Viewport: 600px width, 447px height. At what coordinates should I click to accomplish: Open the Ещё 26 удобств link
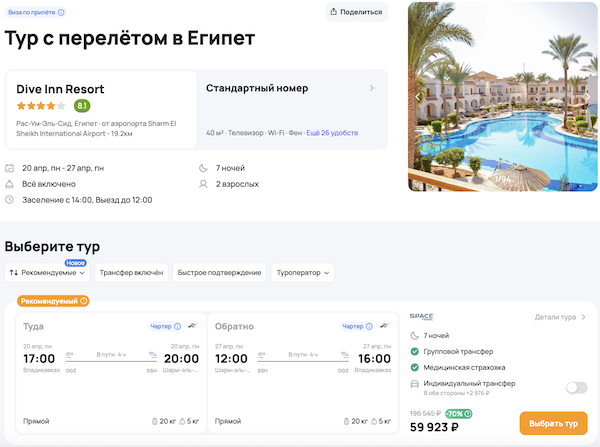[332, 133]
